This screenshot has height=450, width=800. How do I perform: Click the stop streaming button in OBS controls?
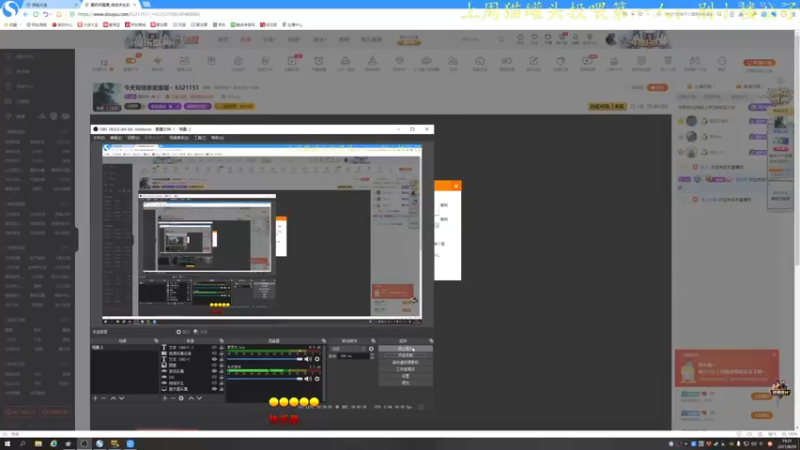click(405, 348)
